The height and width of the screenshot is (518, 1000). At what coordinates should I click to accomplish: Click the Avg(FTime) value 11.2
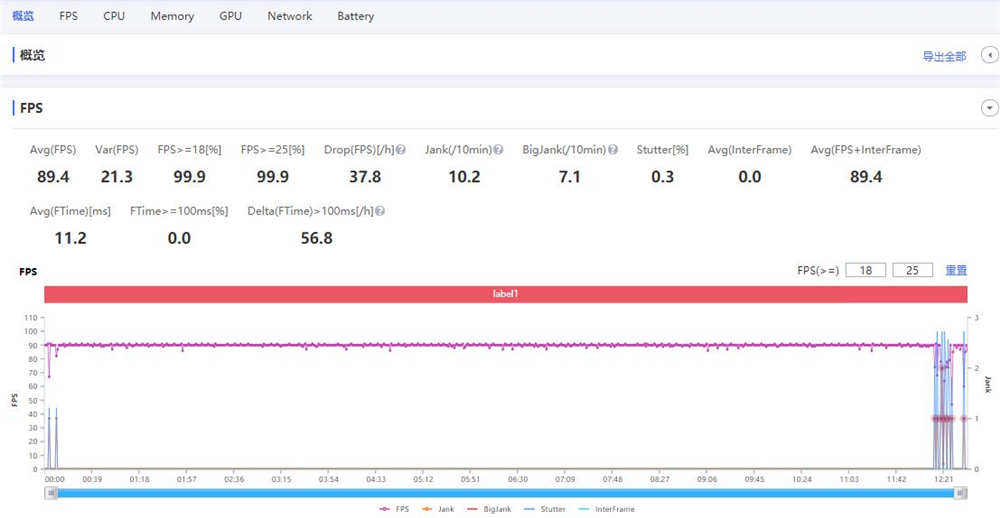[x=70, y=239]
